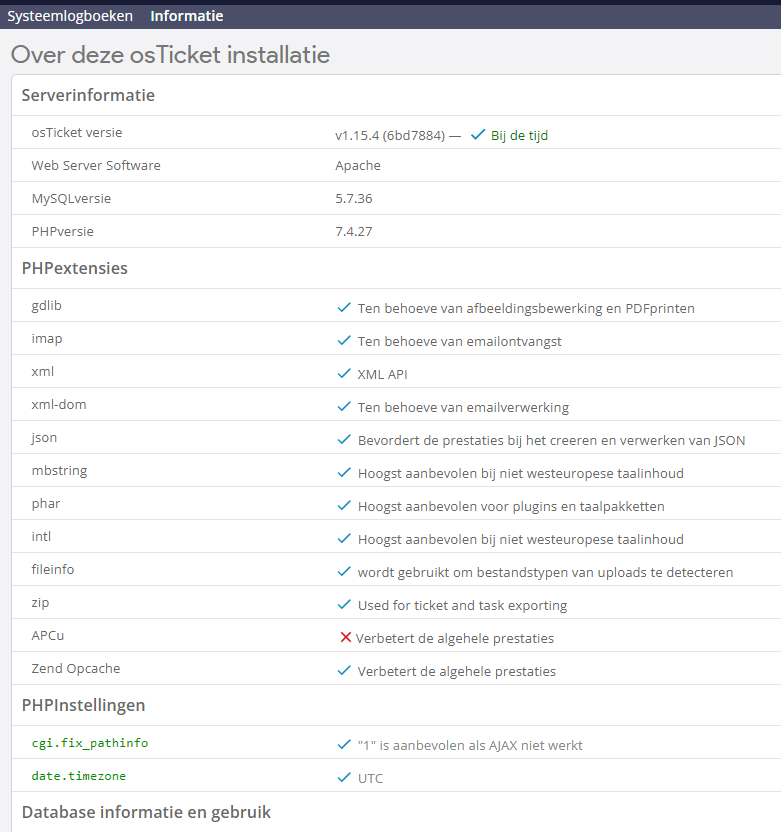Click the MySQL version value '5.7.36'
This screenshot has width=781, height=832.
354,198
